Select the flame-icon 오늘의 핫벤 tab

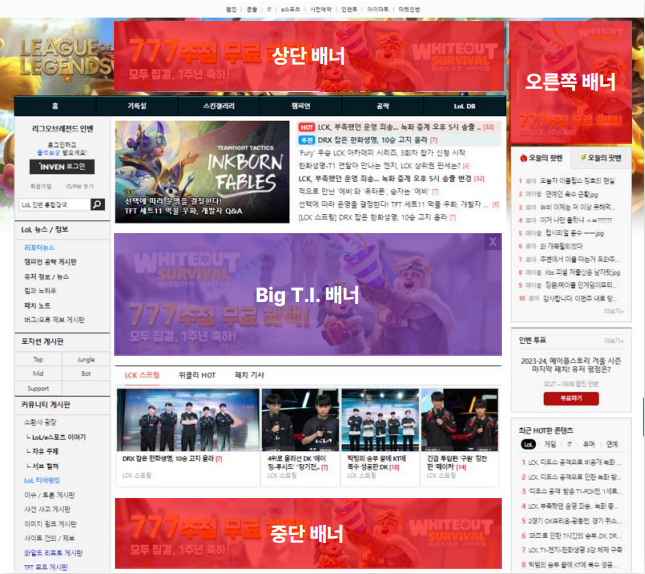[x=541, y=158]
